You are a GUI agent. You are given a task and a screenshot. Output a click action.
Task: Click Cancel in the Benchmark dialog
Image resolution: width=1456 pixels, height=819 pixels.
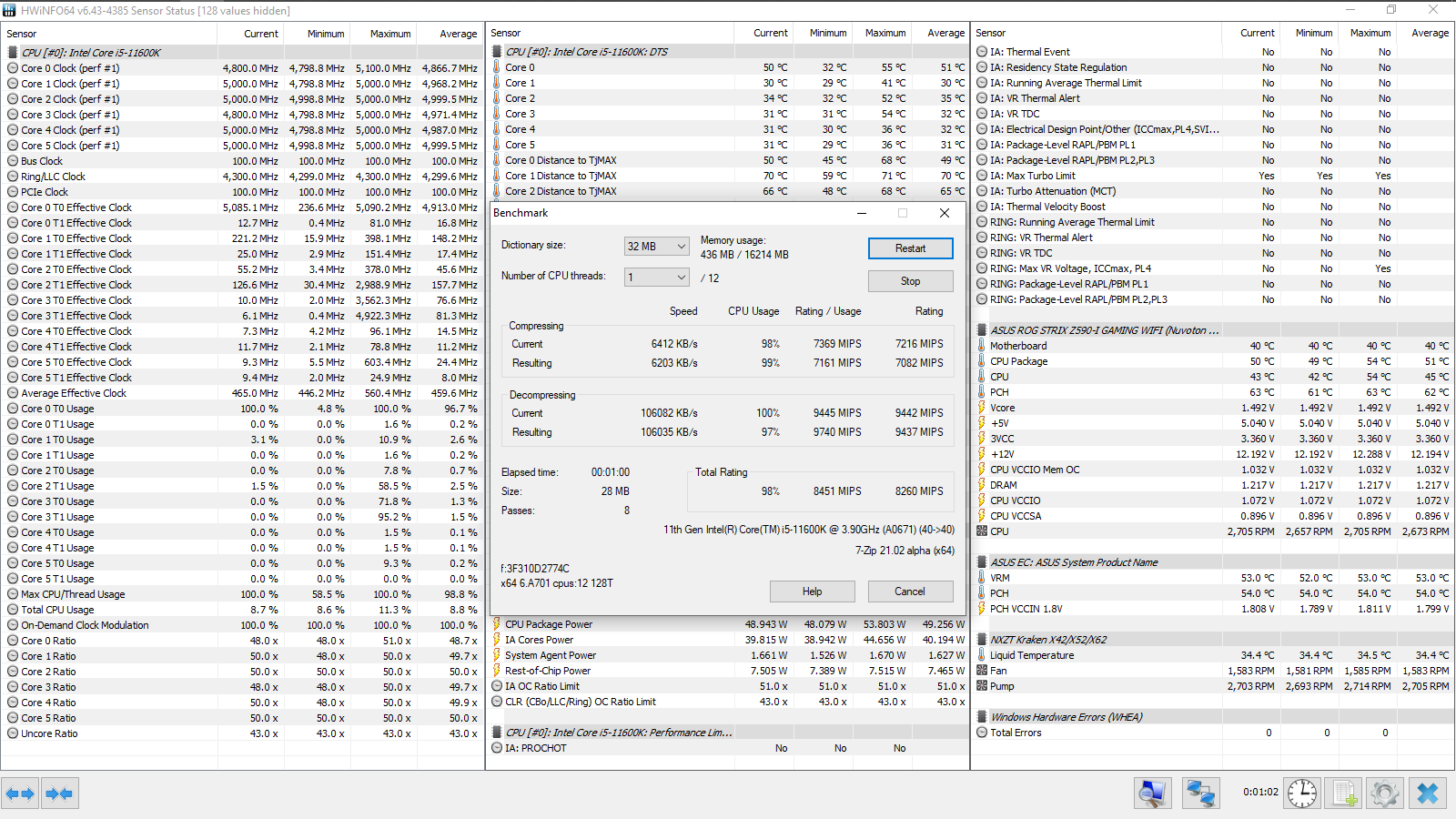pos(910,591)
